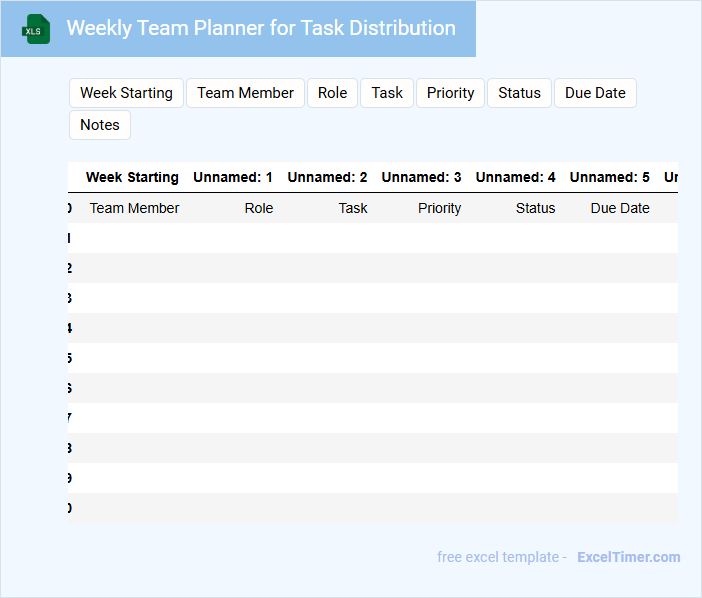The width and height of the screenshot is (702, 598).
Task: Click the Unnamed: 2 column header
Action: coord(327,177)
